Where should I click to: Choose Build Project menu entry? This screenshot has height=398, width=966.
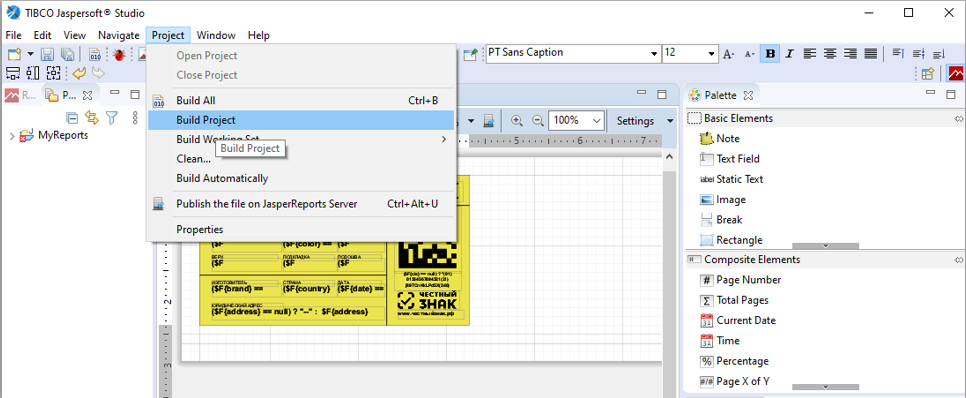tap(301, 120)
